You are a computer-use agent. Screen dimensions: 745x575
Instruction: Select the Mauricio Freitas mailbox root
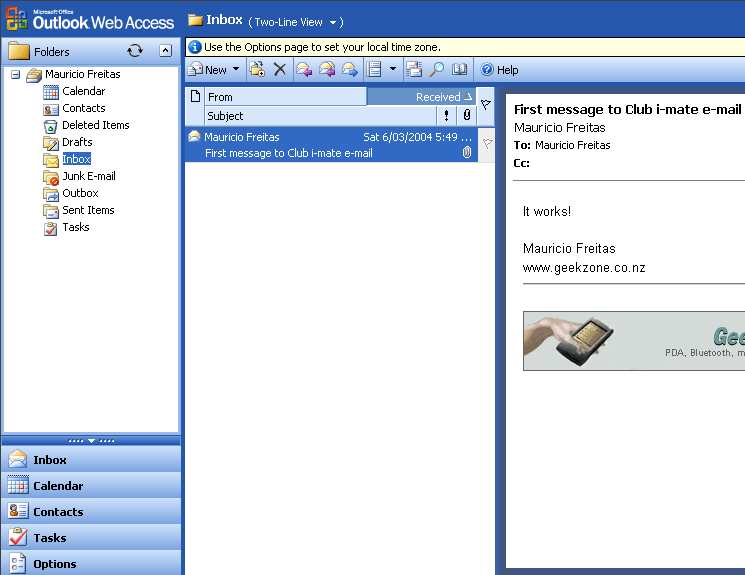pyautogui.click(x=83, y=74)
